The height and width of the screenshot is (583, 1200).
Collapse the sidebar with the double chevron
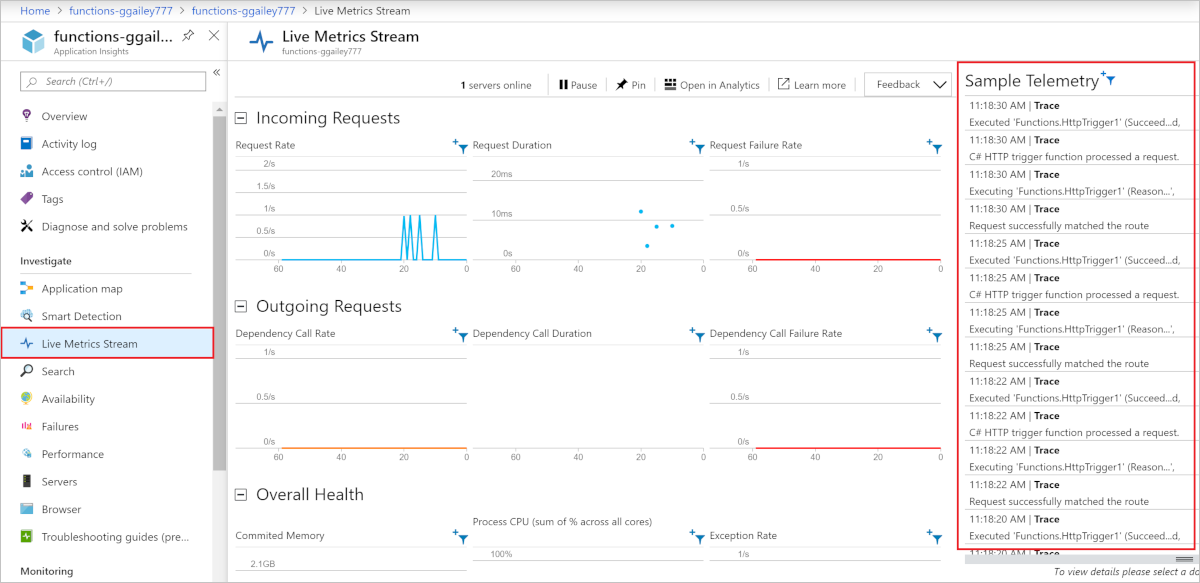pyautogui.click(x=216, y=72)
